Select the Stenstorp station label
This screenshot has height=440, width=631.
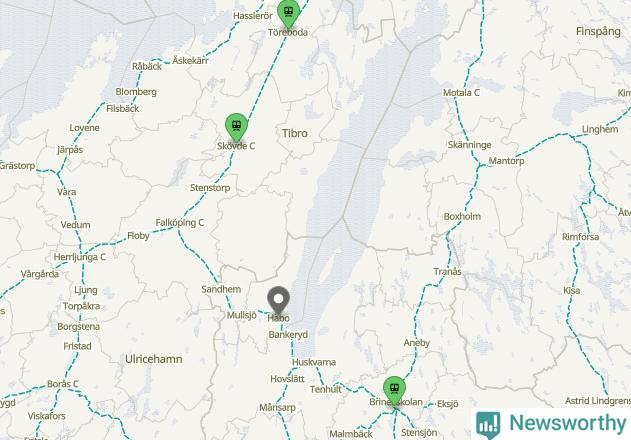[x=210, y=188]
